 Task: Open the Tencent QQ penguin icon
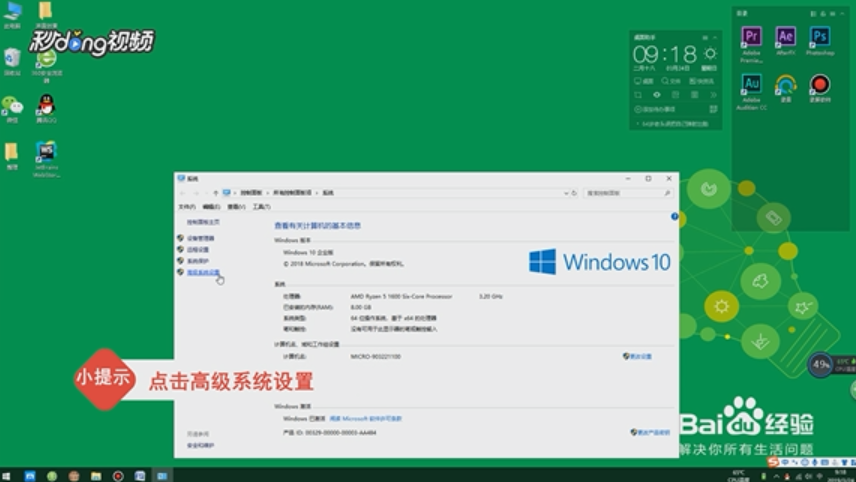point(46,108)
